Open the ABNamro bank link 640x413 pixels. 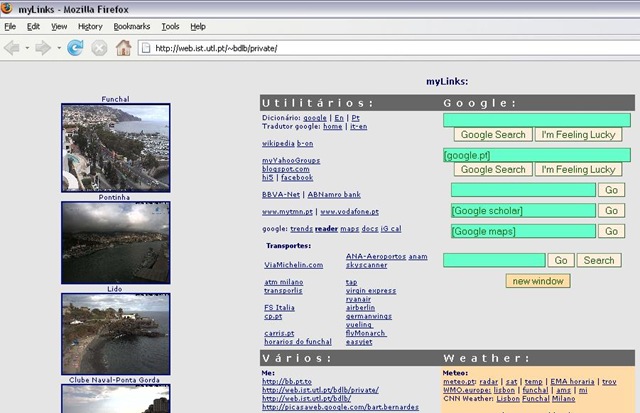tap(334, 195)
